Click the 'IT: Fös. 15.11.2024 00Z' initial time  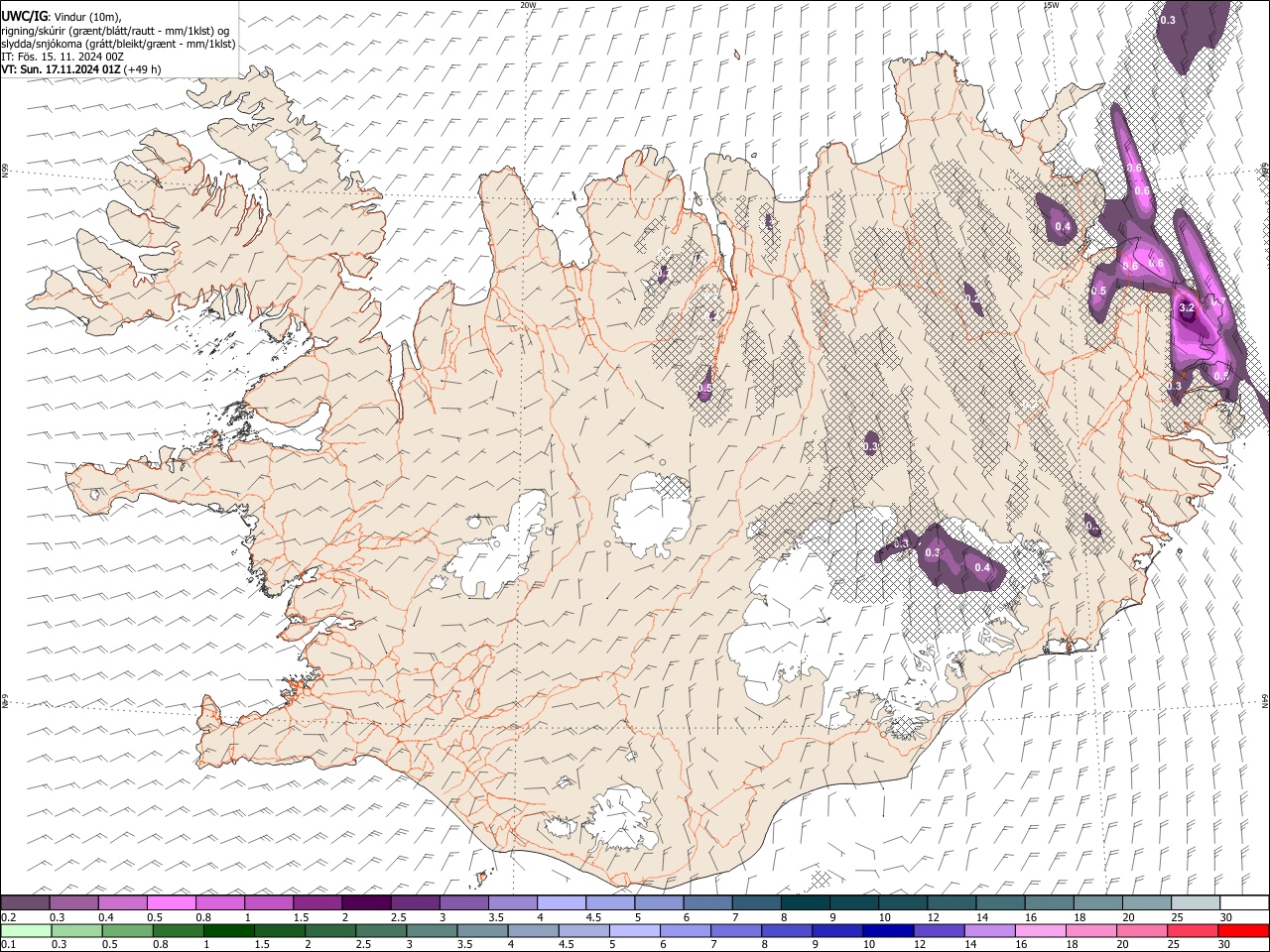click(63, 57)
